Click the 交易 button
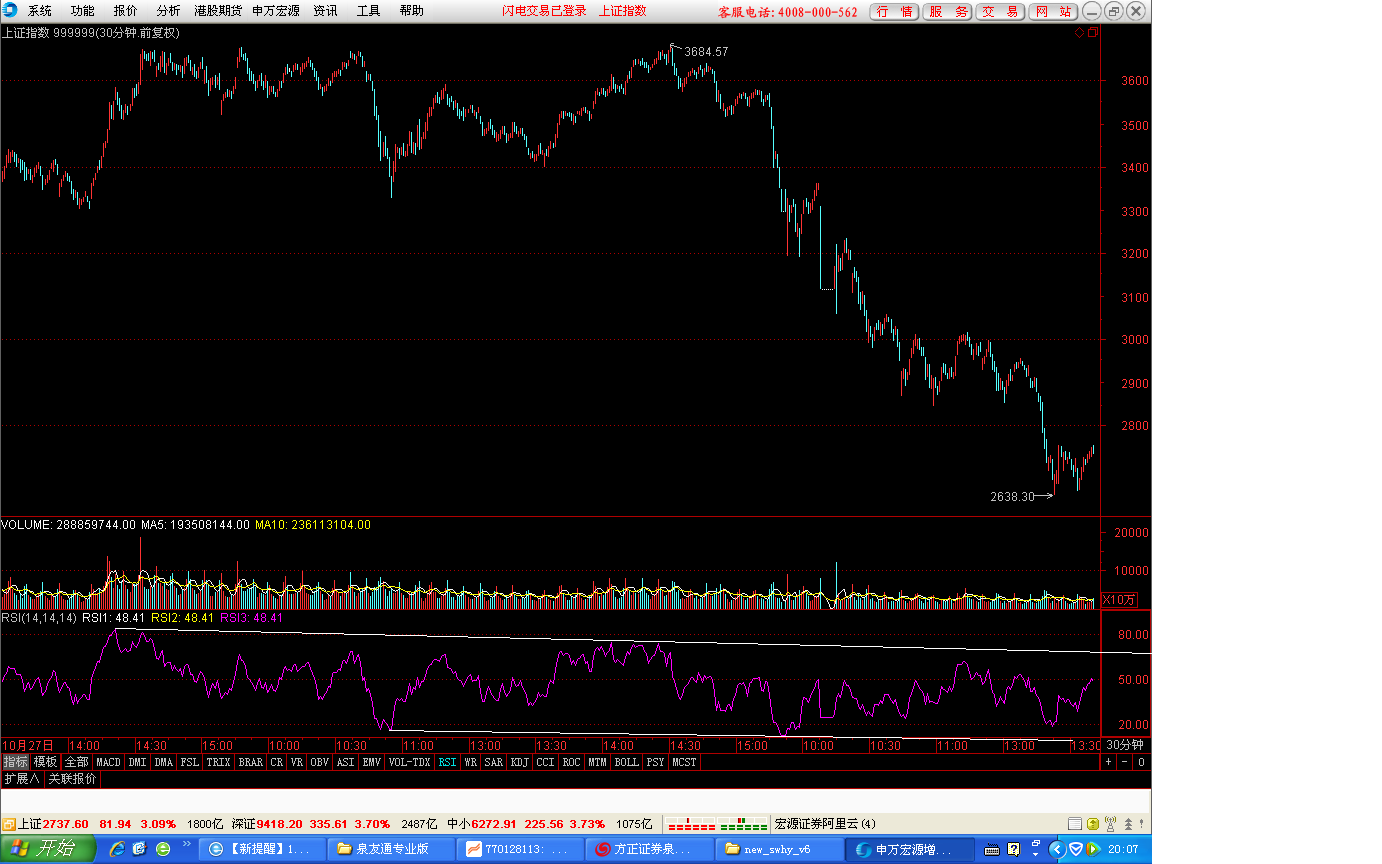 click(x=1000, y=12)
